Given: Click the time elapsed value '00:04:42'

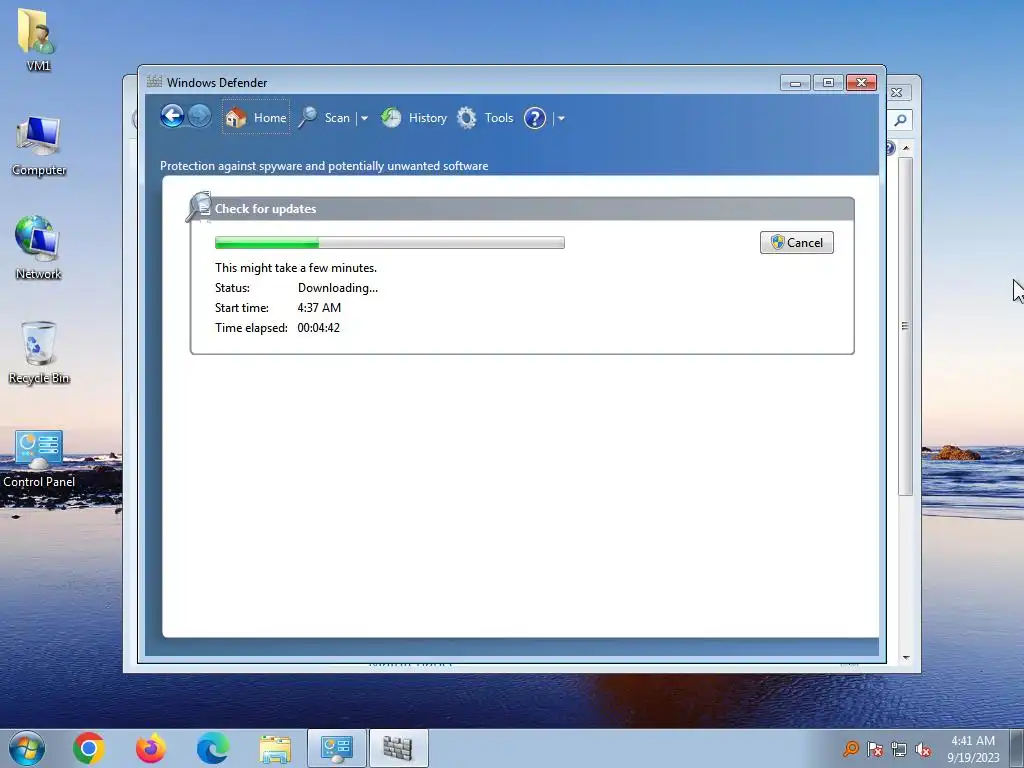Looking at the screenshot, I should point(319,328).
